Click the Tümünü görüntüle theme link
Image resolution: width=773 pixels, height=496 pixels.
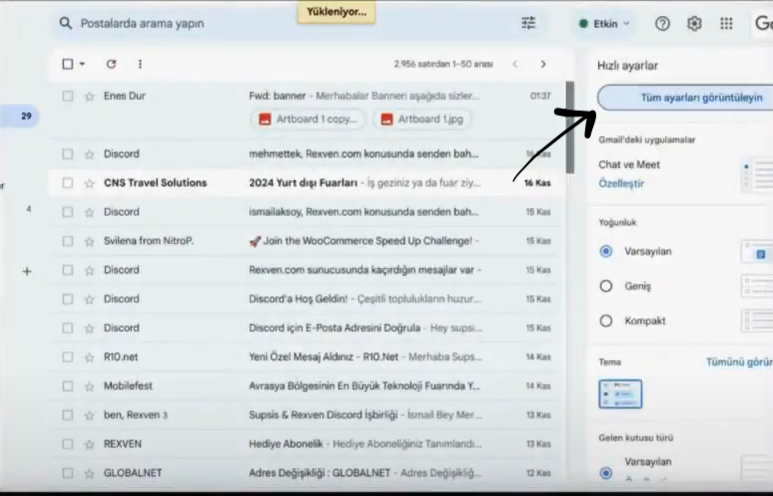click(x=739, y=362)
